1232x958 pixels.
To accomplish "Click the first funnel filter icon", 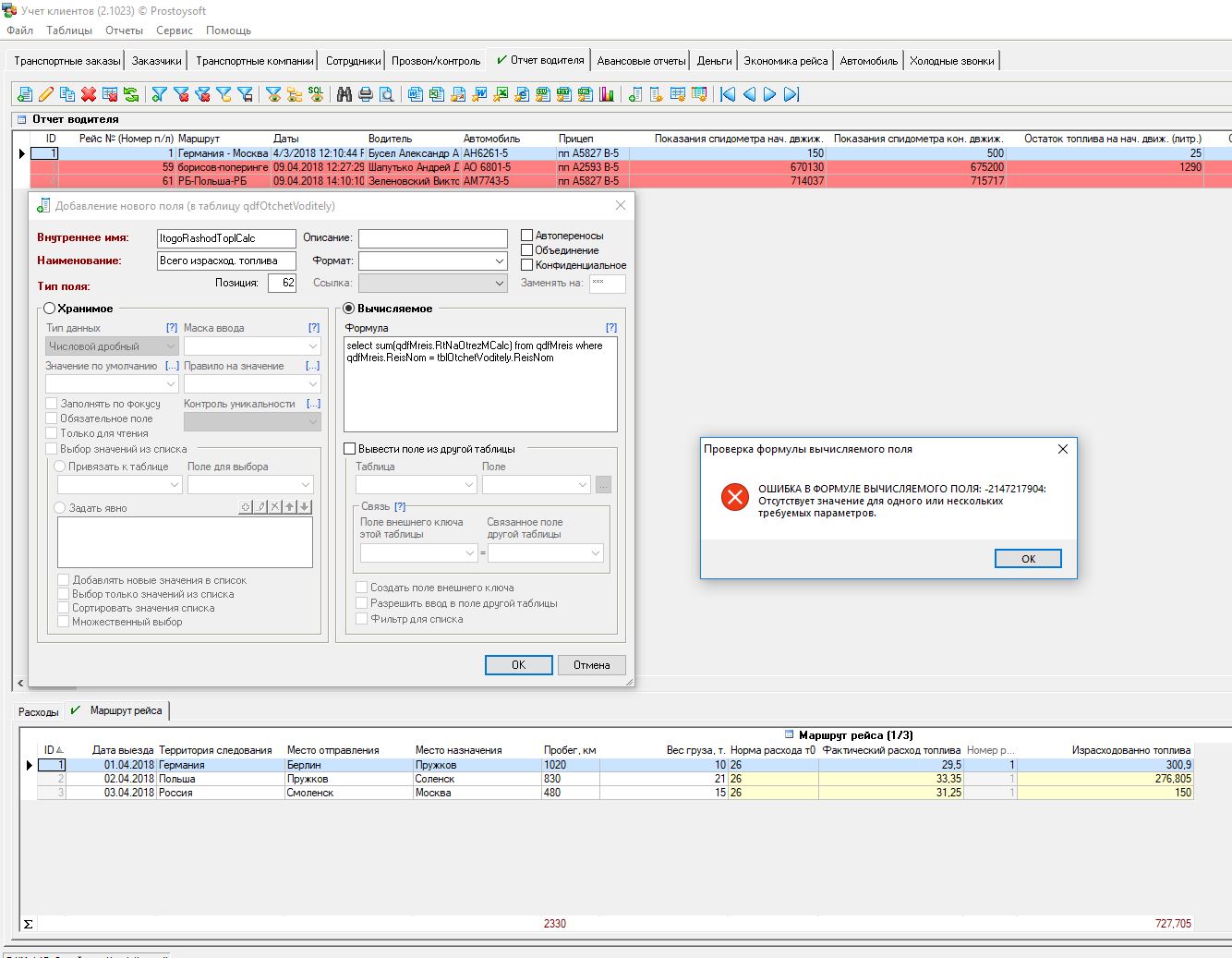I will pos(160,94).
